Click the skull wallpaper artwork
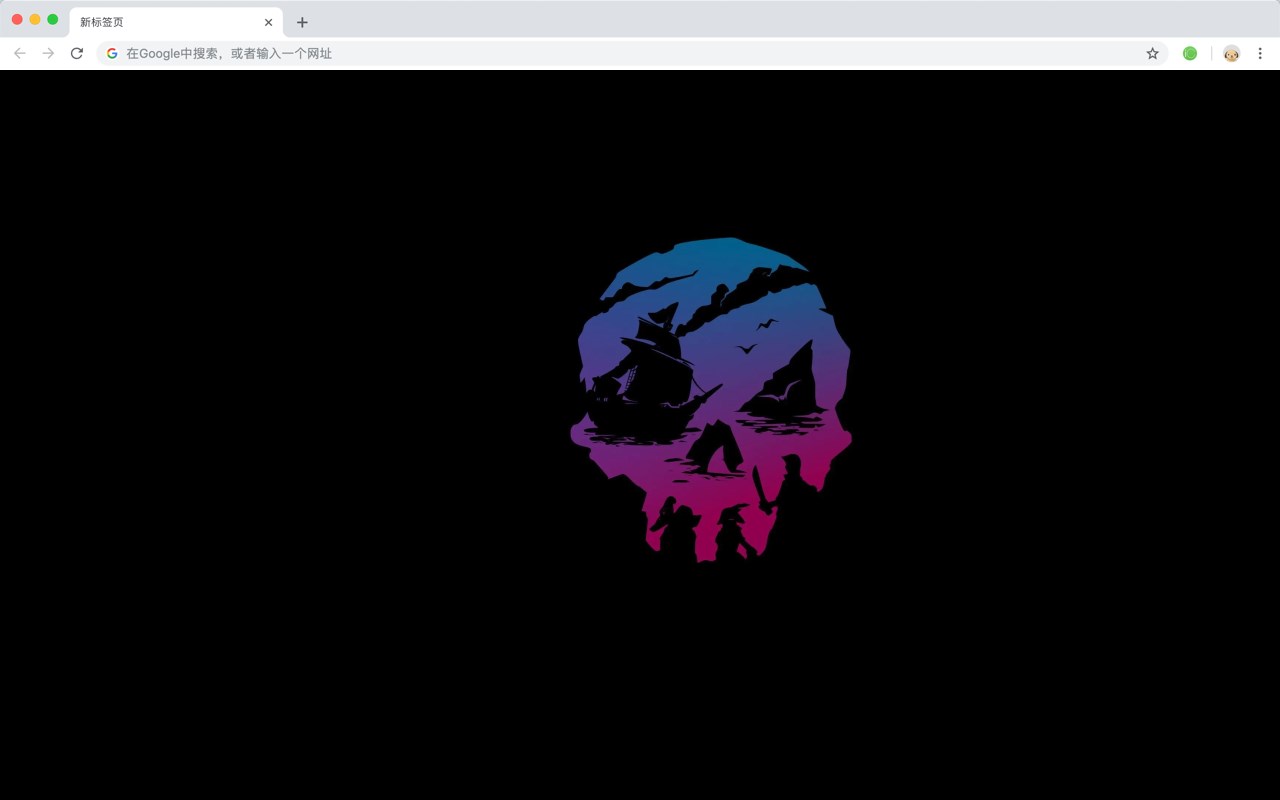Screen dimensions: 1280x800 [x=711, y=399]
